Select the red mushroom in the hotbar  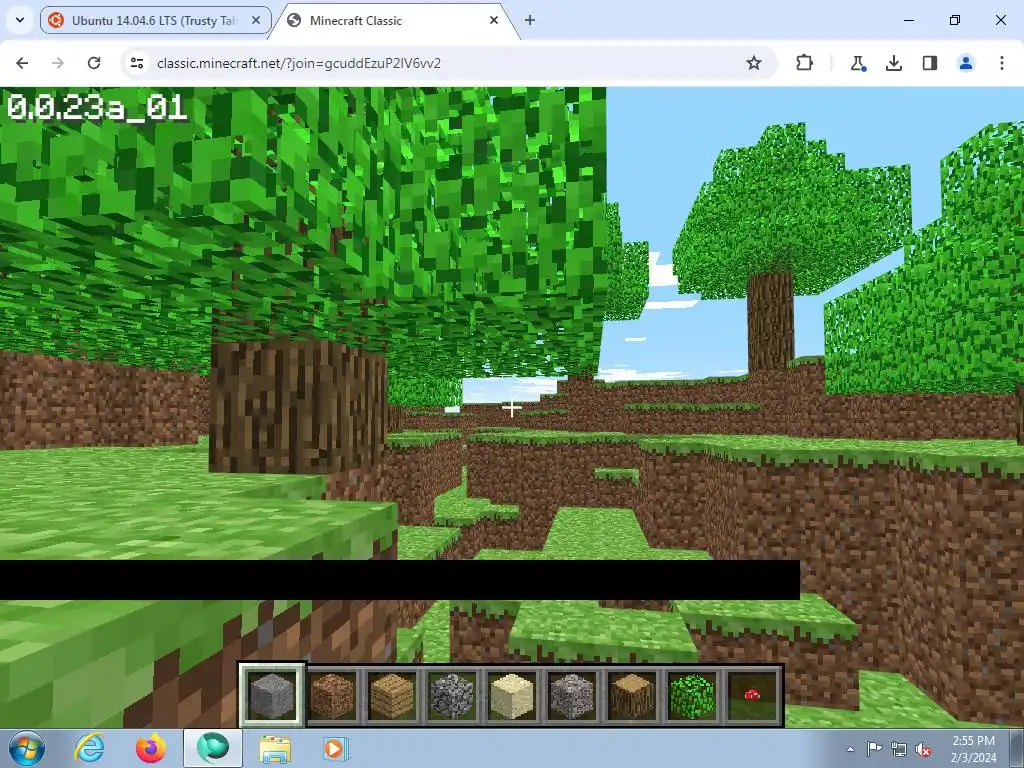click(x=752, y=695)
